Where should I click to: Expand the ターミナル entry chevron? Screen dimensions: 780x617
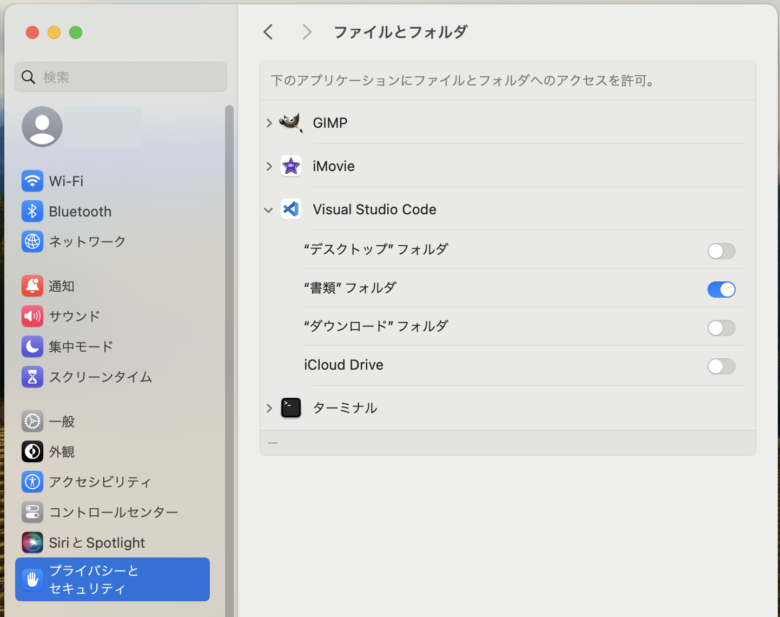coord(269,408)
